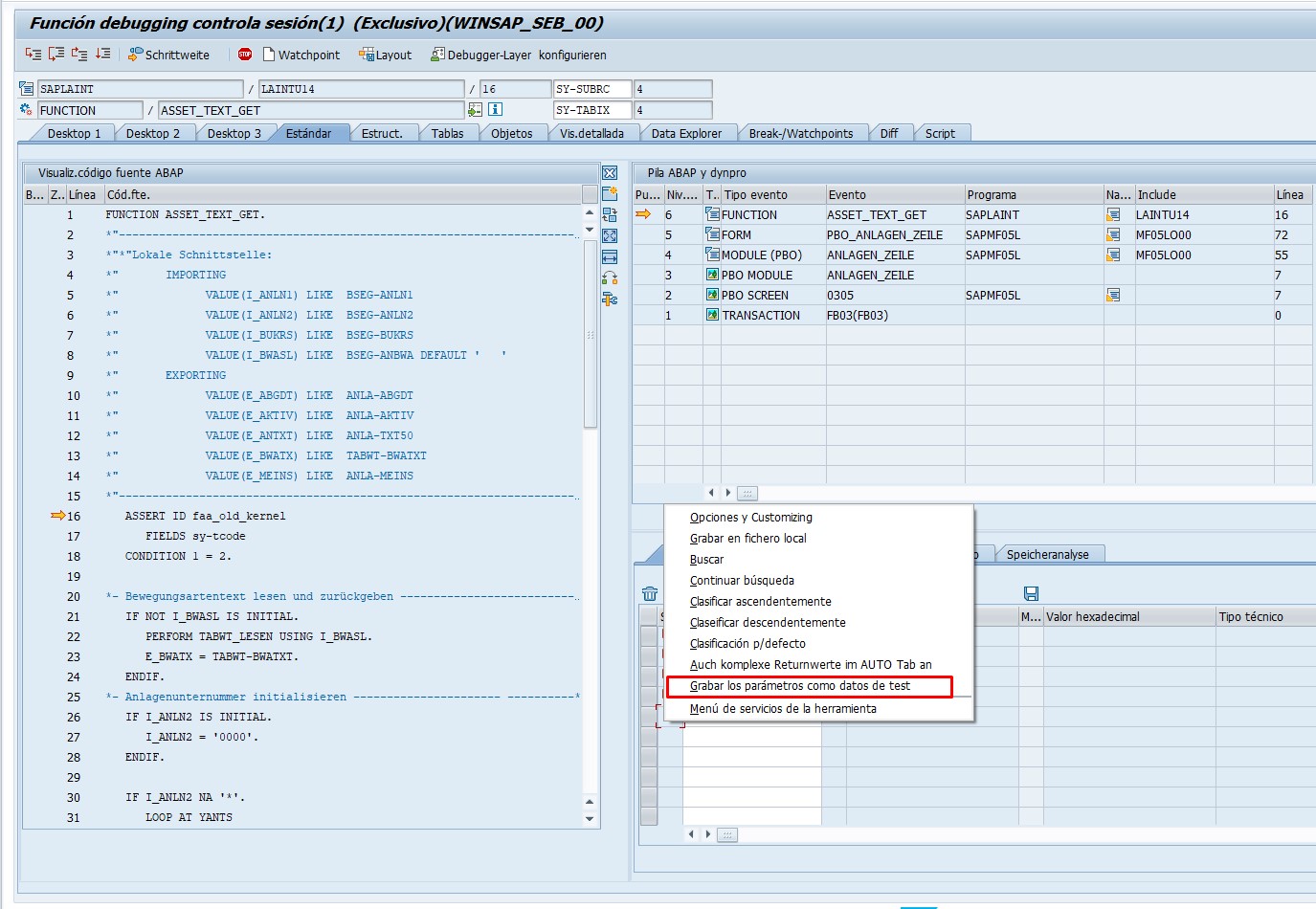Select Menú de servicios de la herramienta
This screenshot has height=909, width=1316.
click(784, 709)
